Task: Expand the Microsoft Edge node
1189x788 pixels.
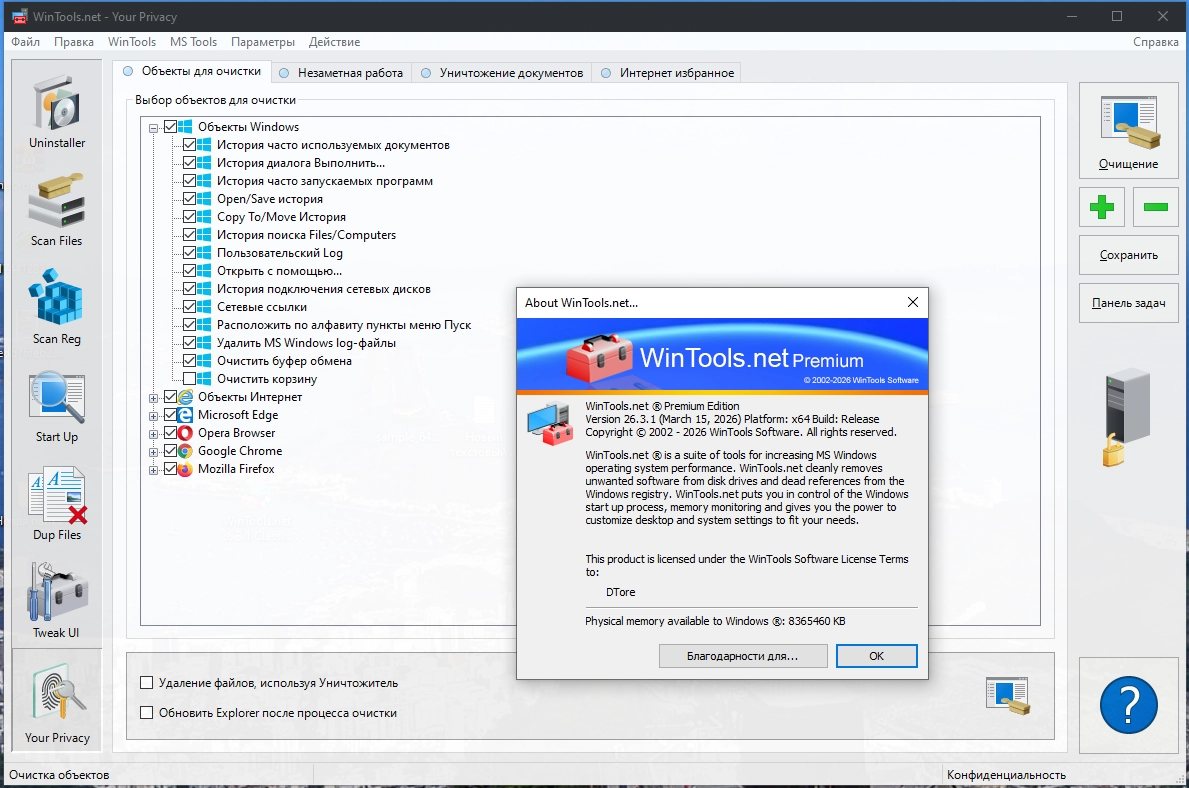Action: coord(153,416)
